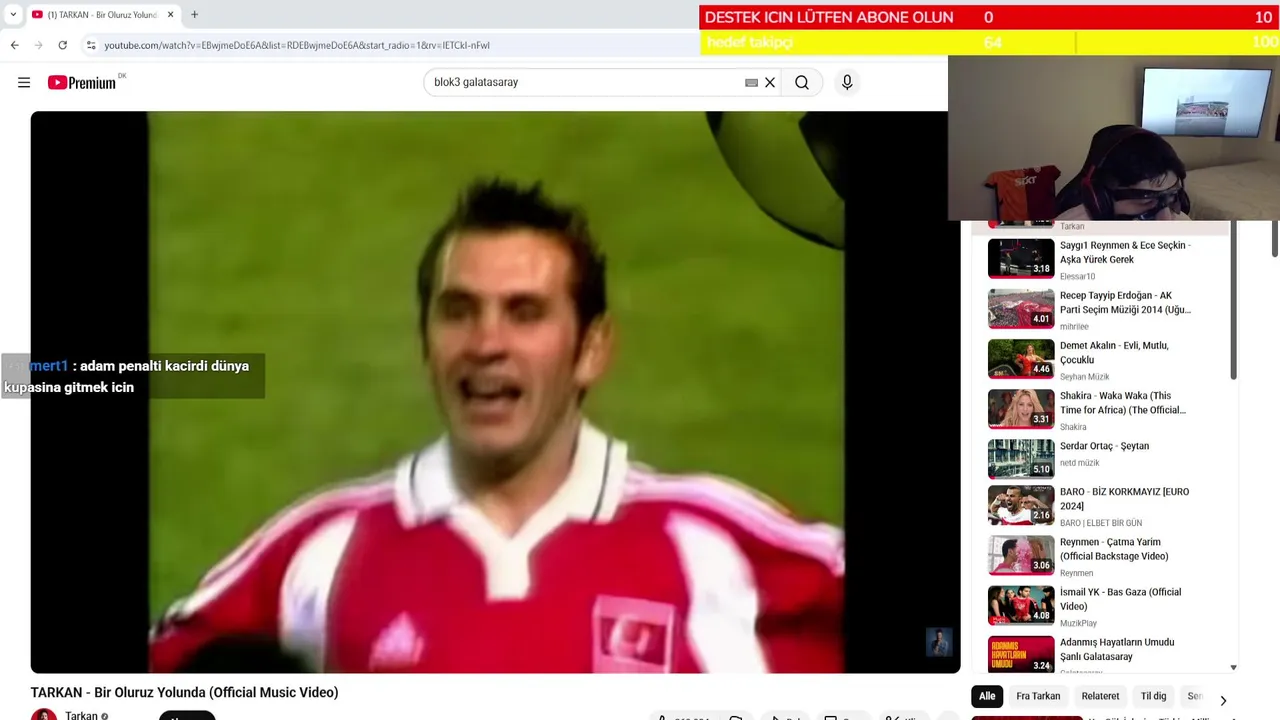Select the TARKAN - Bir Oluruz Yolunda tab
The height and width of the screenshot is (720, 1280).
tap(102, 15)
